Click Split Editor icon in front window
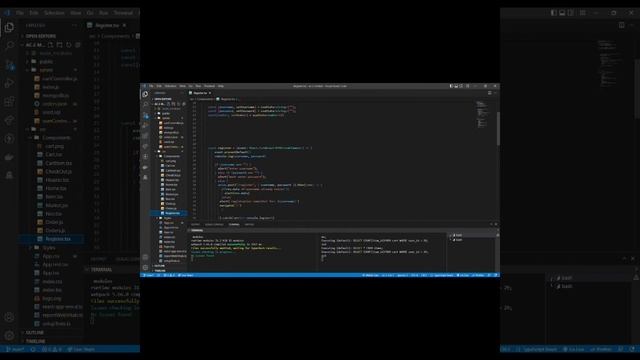The height and width of the screenshot is (360, 640). click(490, 93)
